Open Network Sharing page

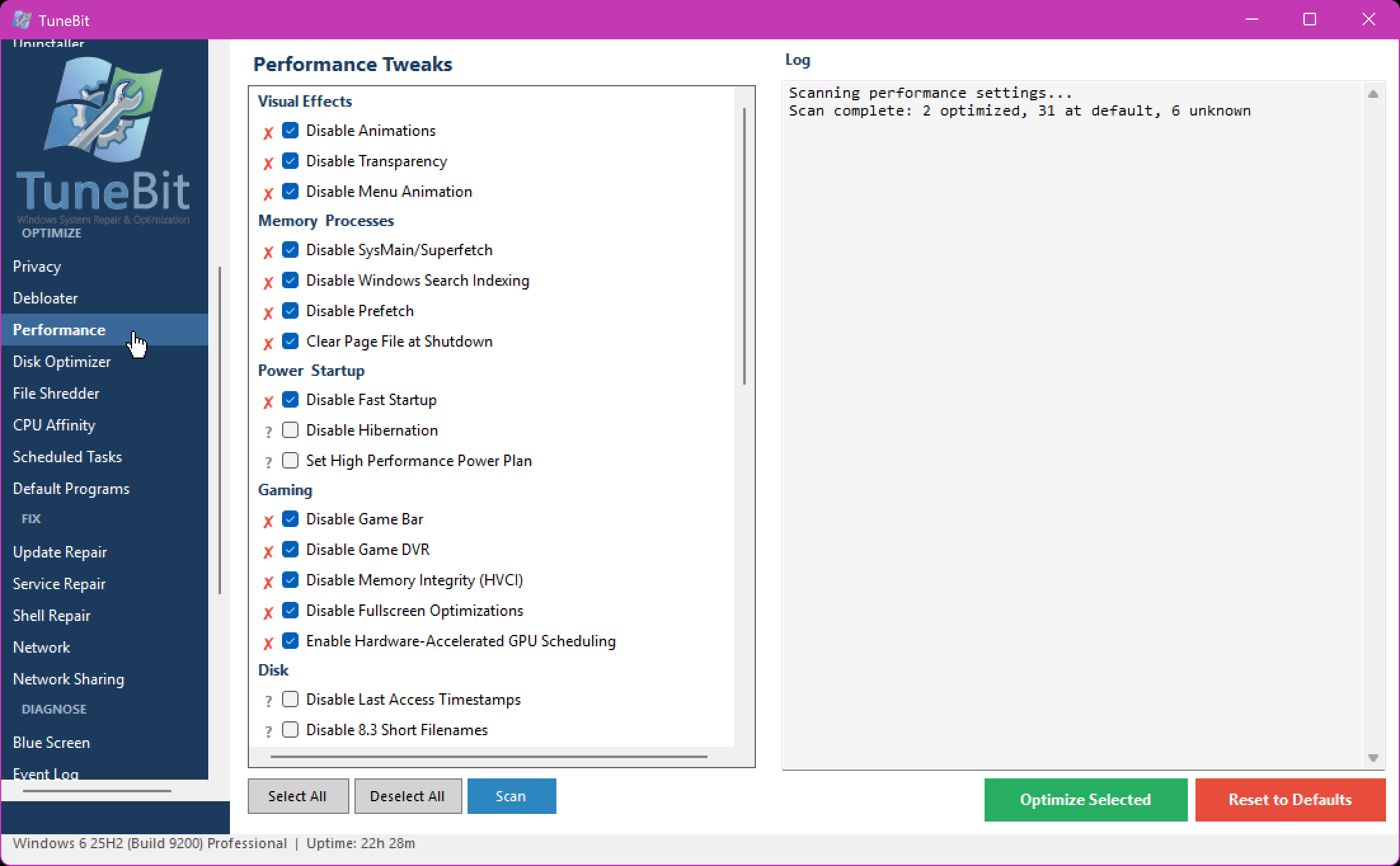pyautogui.click(x=105, y=679)
